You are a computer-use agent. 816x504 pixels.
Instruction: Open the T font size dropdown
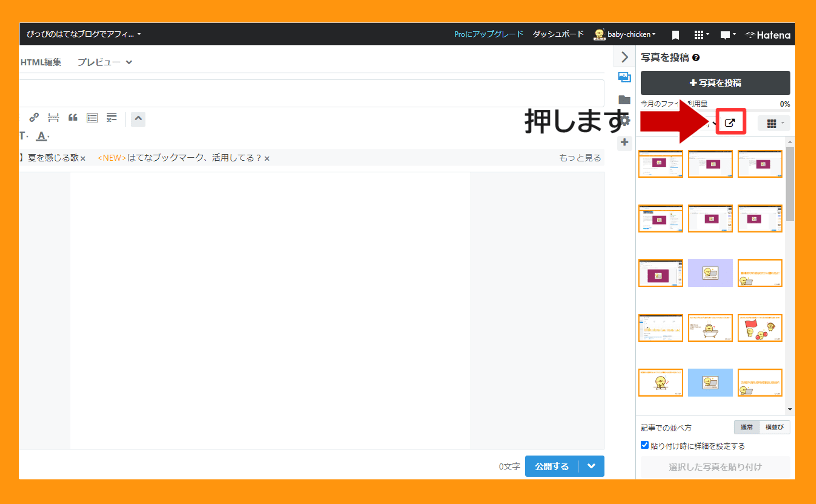click(x=23, y=136)
